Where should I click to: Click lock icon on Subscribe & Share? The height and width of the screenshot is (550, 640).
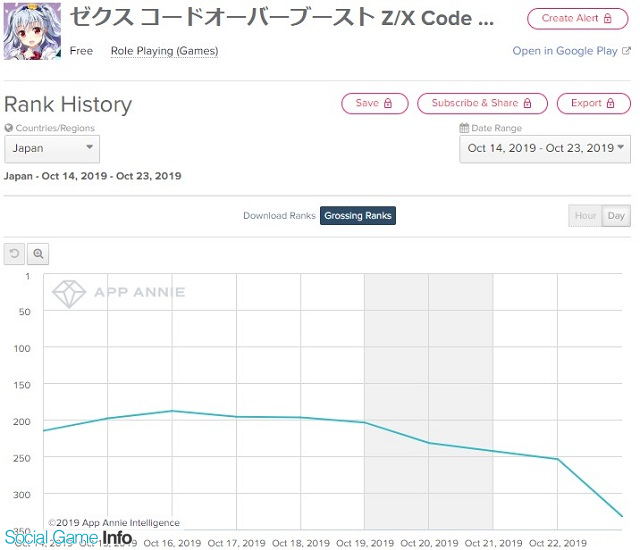[527, 103]
